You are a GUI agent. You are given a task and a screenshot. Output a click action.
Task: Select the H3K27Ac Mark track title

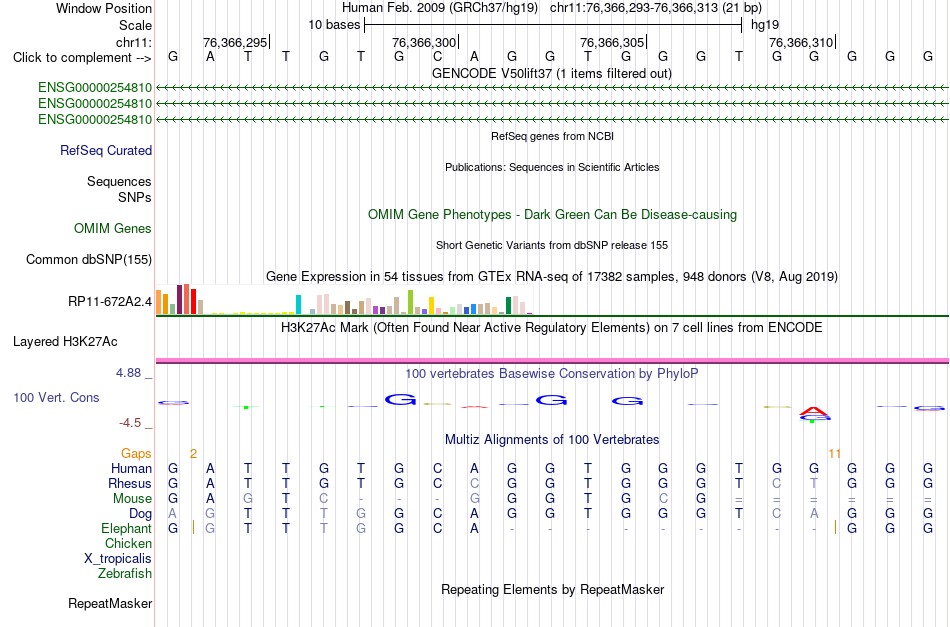coord(552,328)
